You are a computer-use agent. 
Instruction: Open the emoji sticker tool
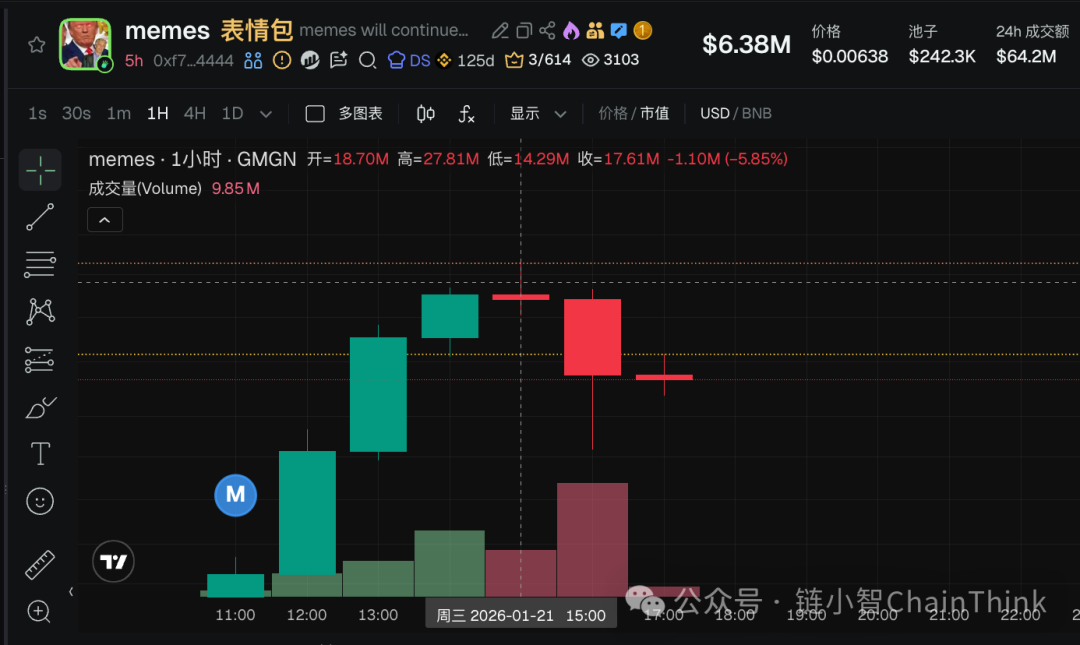(x=40, y=501)
